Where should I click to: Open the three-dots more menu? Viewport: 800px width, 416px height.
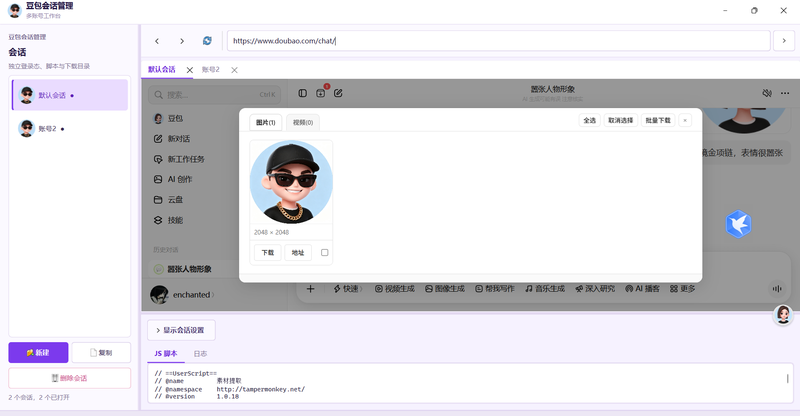[x=785, y=93]
